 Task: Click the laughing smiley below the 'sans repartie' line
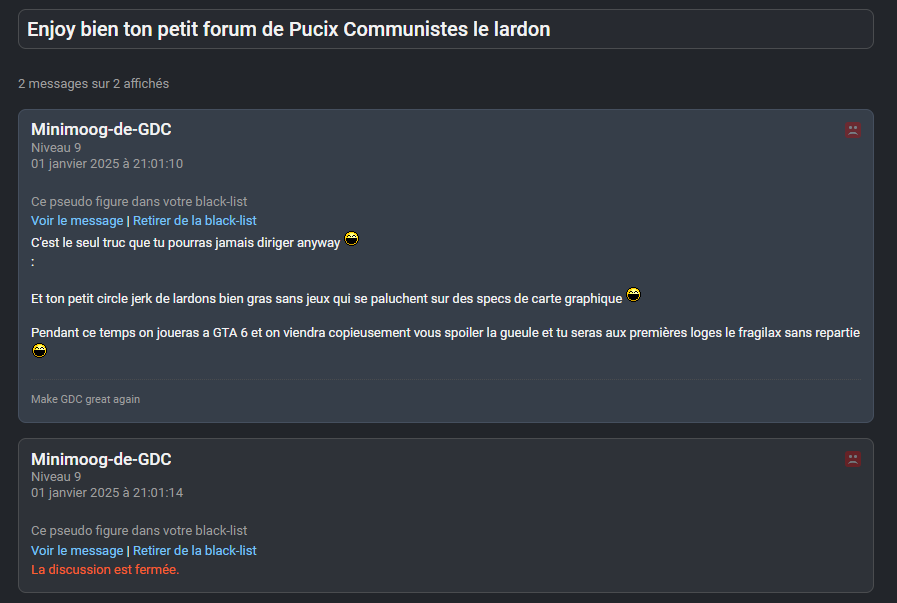pyautogui.click(x=39, y=351)
